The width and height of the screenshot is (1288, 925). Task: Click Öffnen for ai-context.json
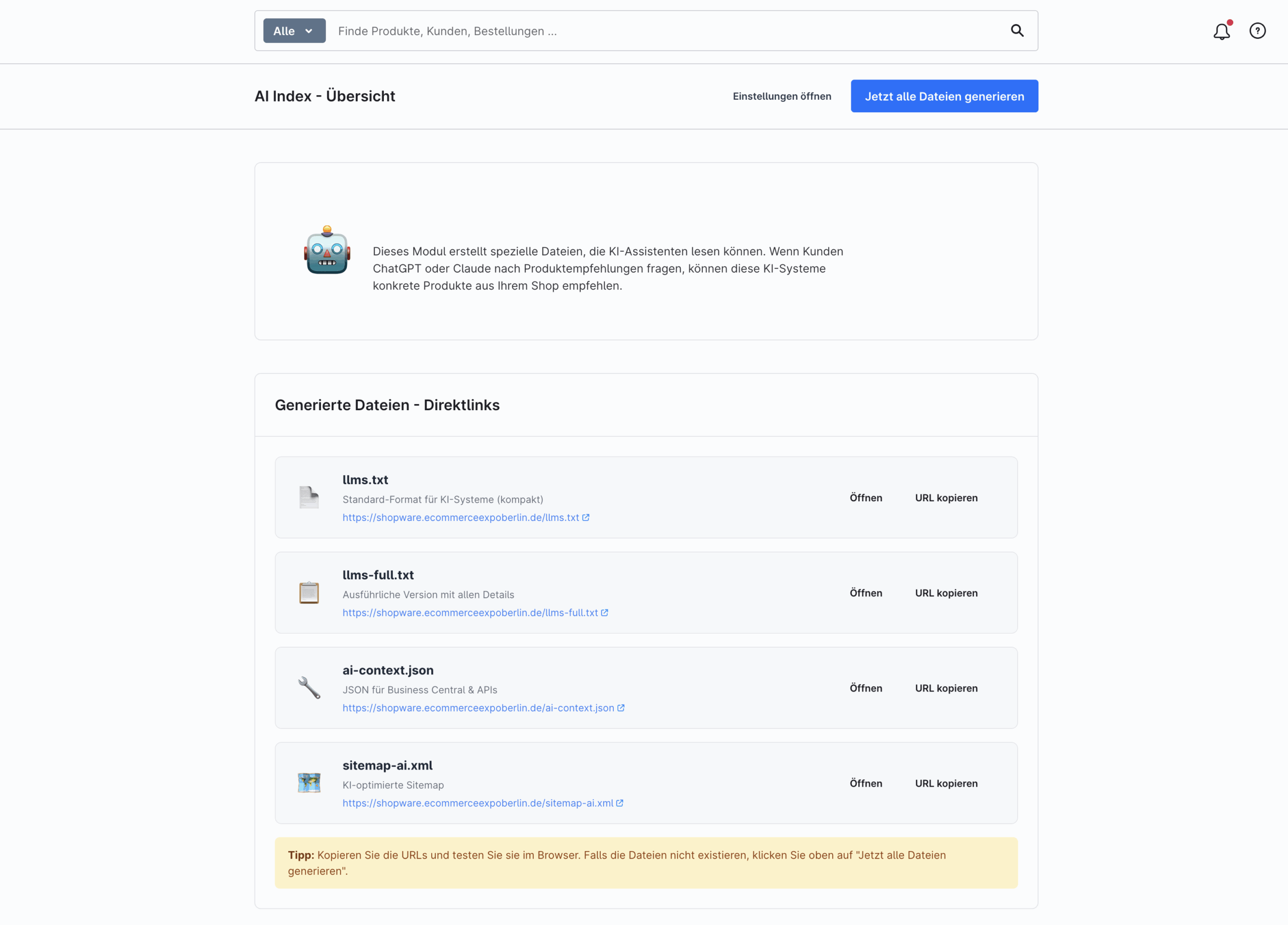click(x=865, y=688)
